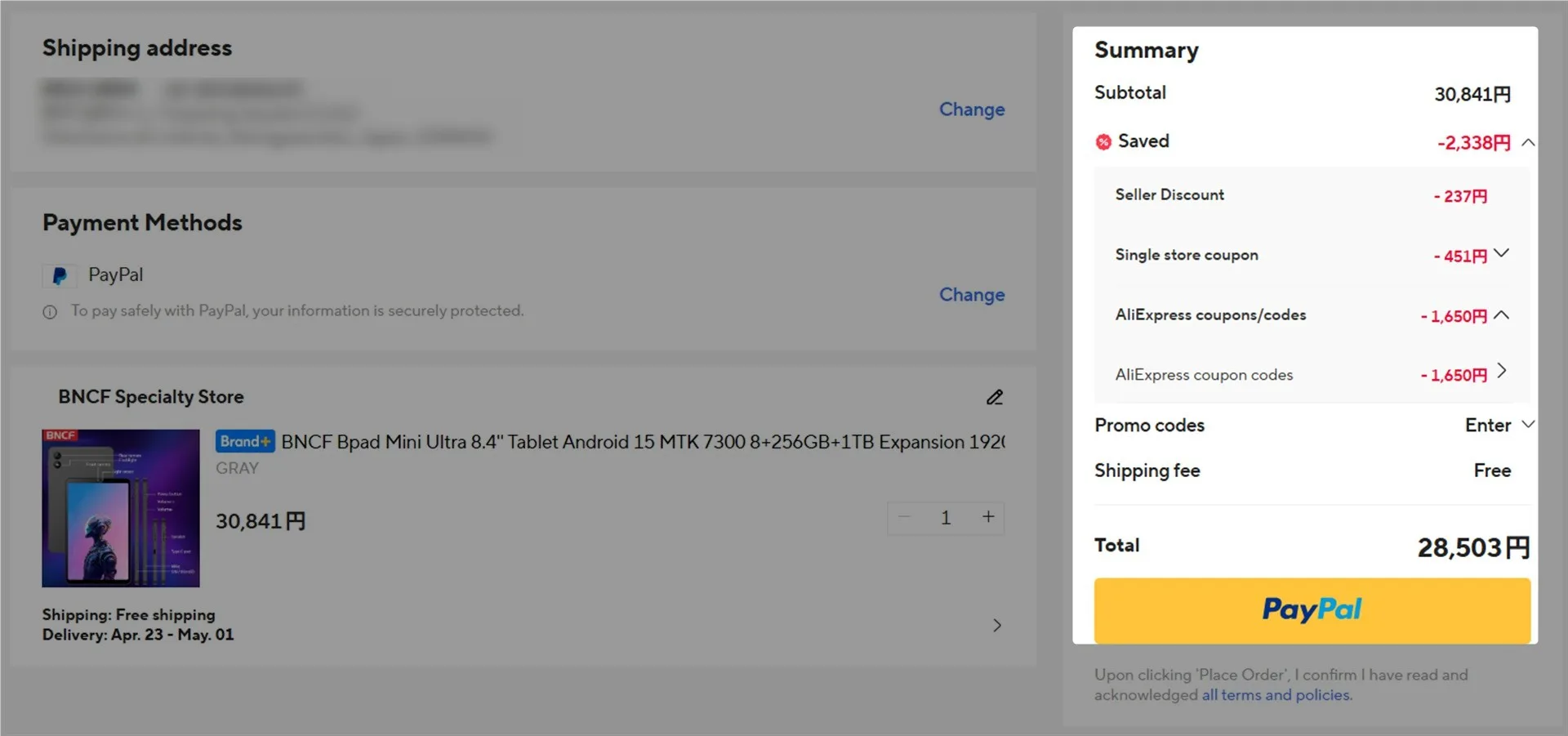This screenshot has width=1568, height=736.
Task: Expand the Single store coupon details
Action: coord(1501,254)
